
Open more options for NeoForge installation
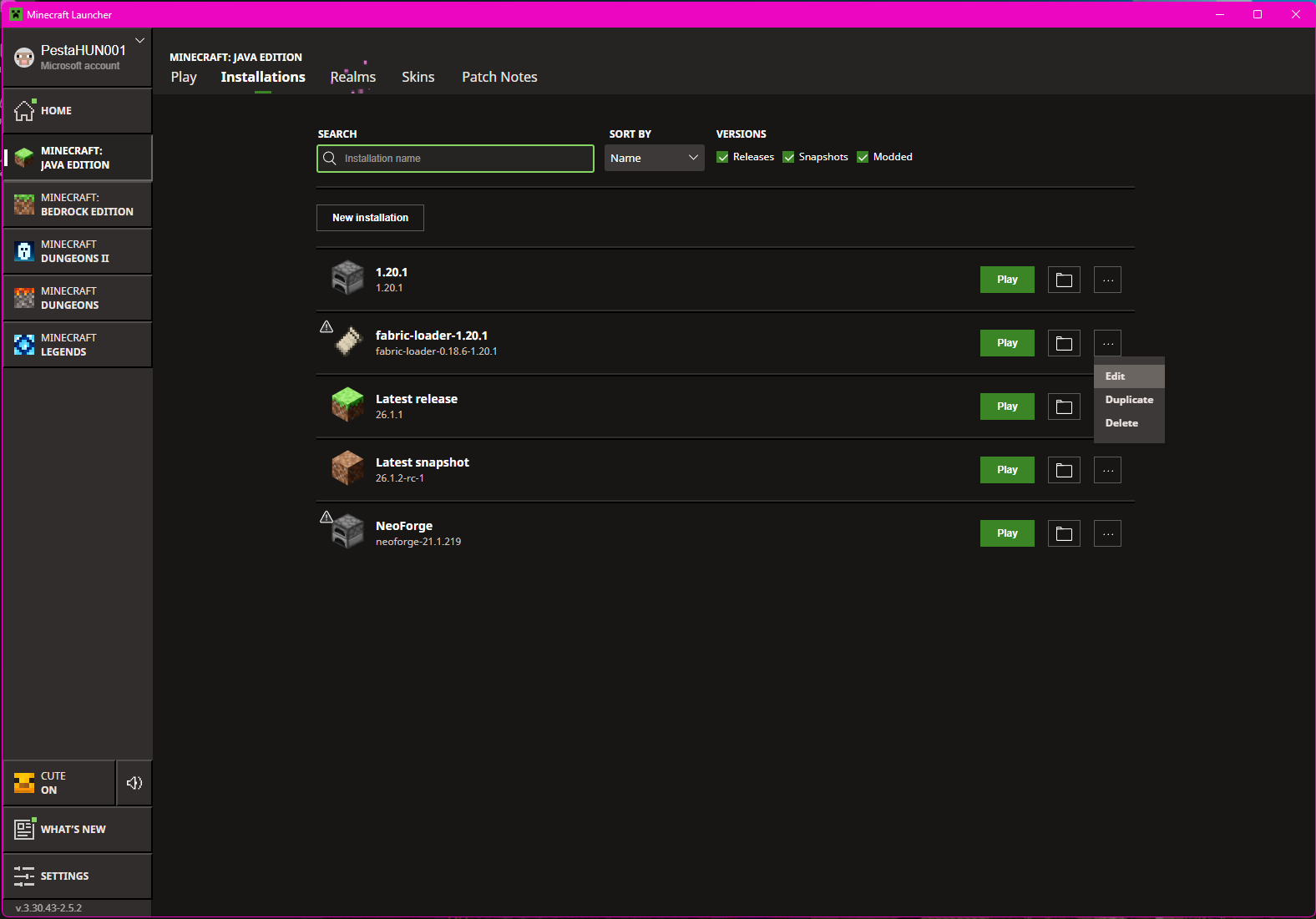(x=1107, y=533)
